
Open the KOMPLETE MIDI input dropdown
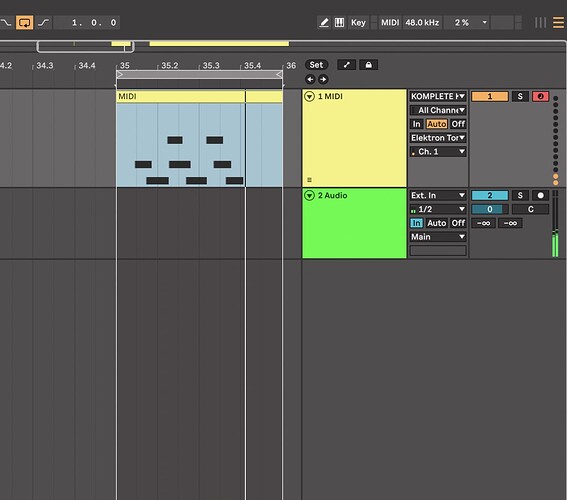[x=438, y=97]
